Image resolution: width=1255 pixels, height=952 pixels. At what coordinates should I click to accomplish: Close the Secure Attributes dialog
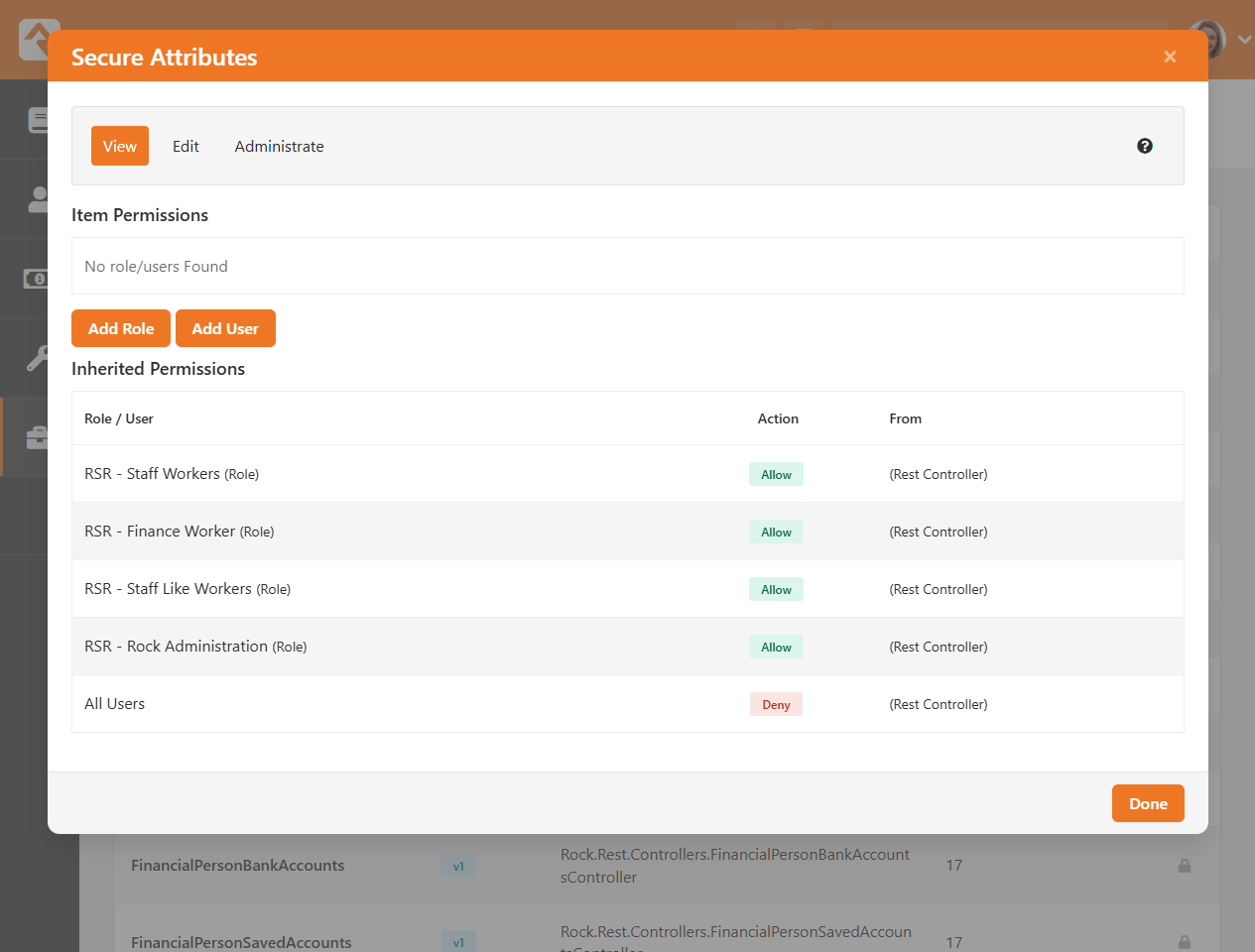(x=1170, y=57)
